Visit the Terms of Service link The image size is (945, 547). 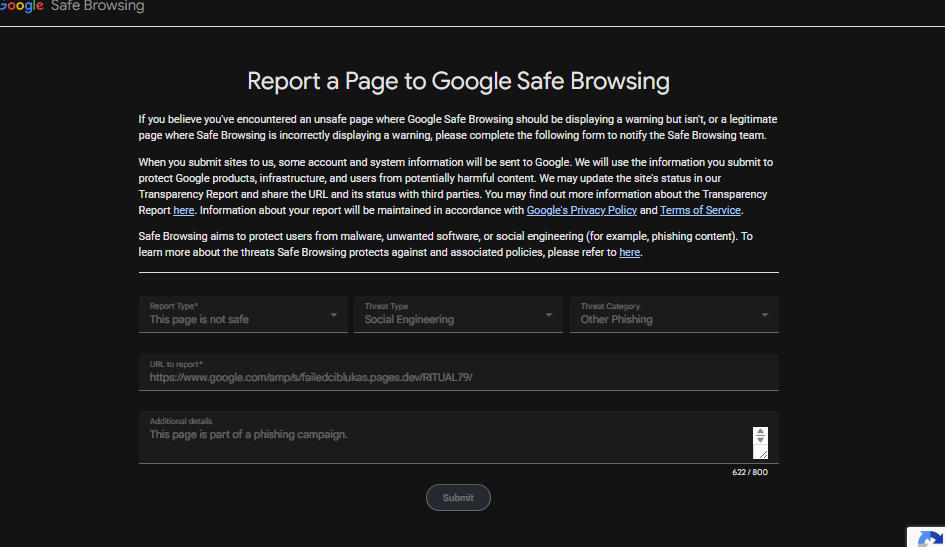(700, 211)
